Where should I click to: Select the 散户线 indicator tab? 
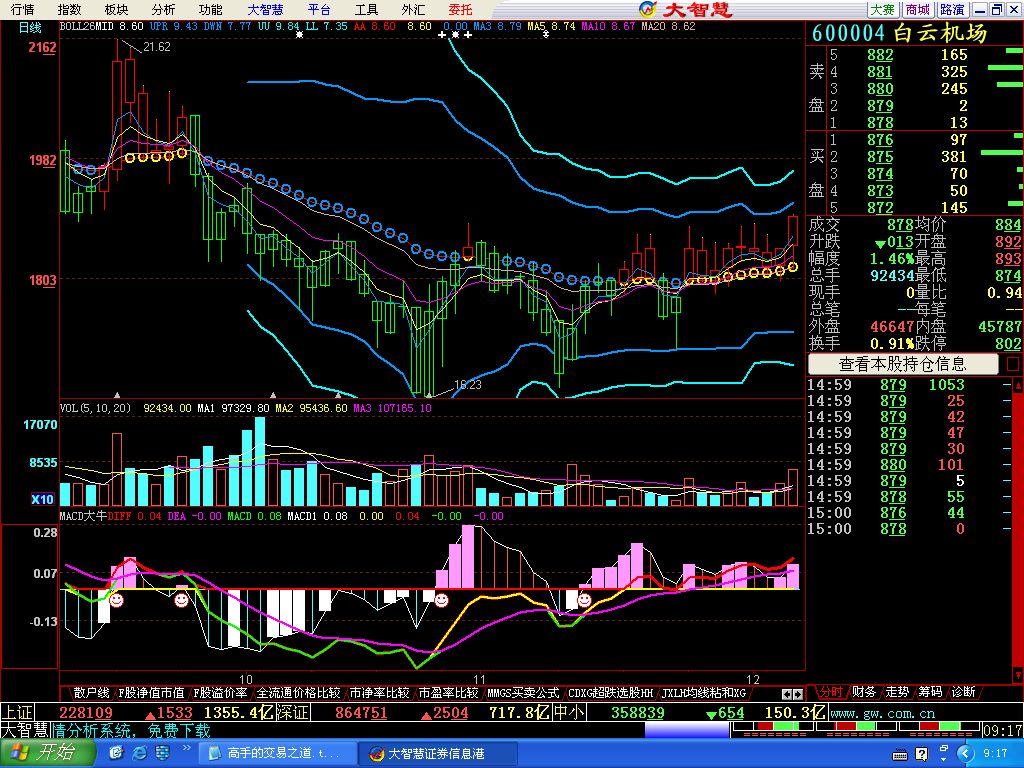click(91, 693)
